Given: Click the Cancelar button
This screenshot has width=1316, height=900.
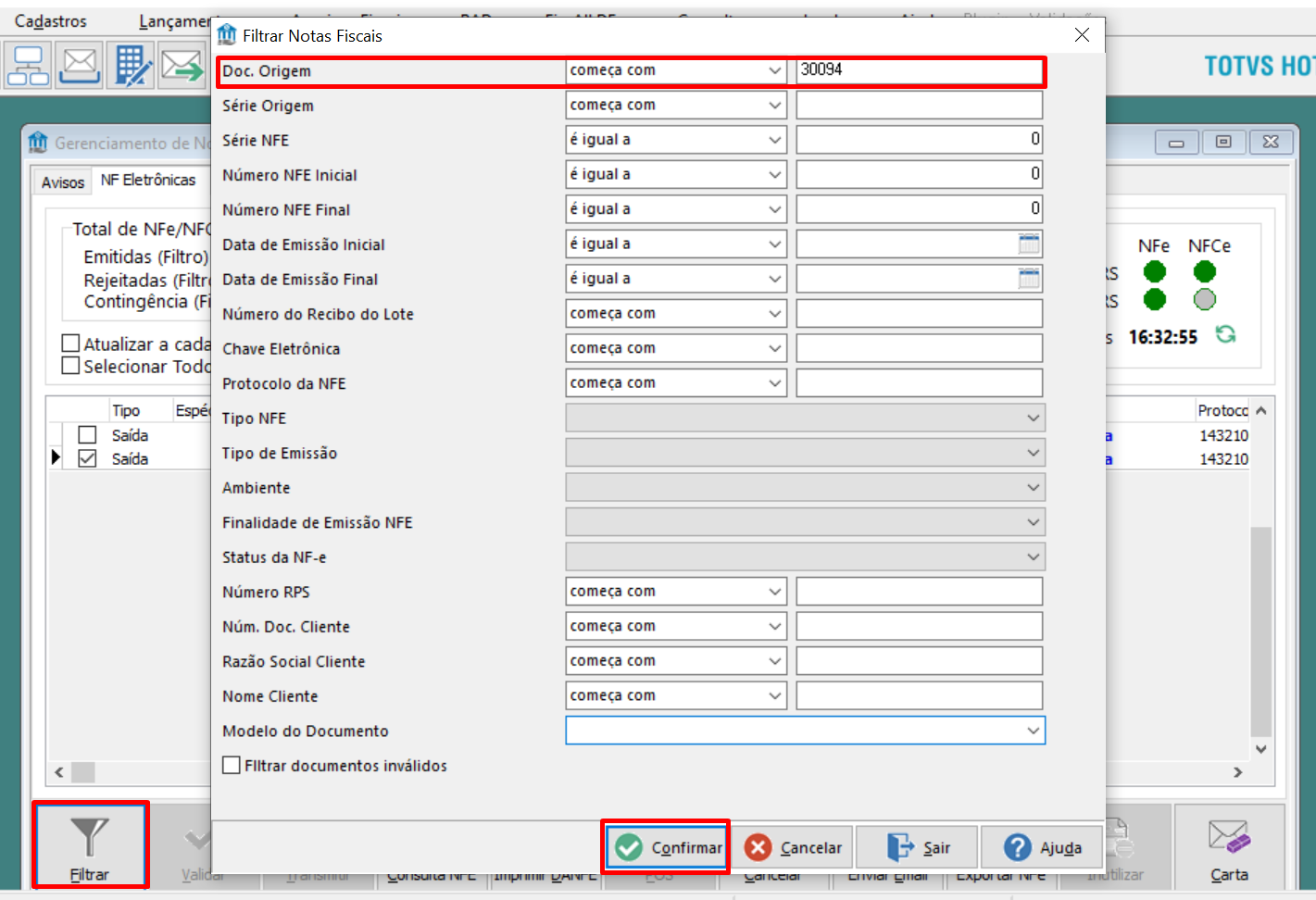Looking at the screenshot, I should point(794,847).
